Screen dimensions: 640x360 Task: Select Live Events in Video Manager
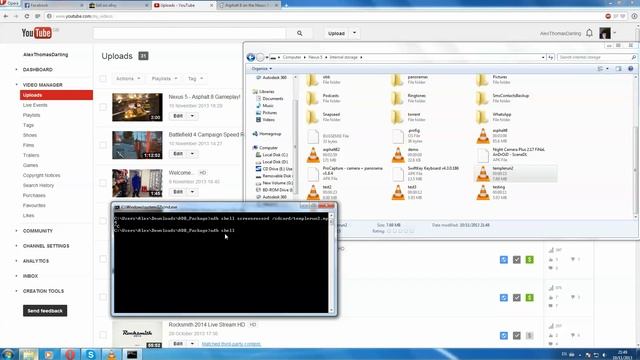point(35,105)
